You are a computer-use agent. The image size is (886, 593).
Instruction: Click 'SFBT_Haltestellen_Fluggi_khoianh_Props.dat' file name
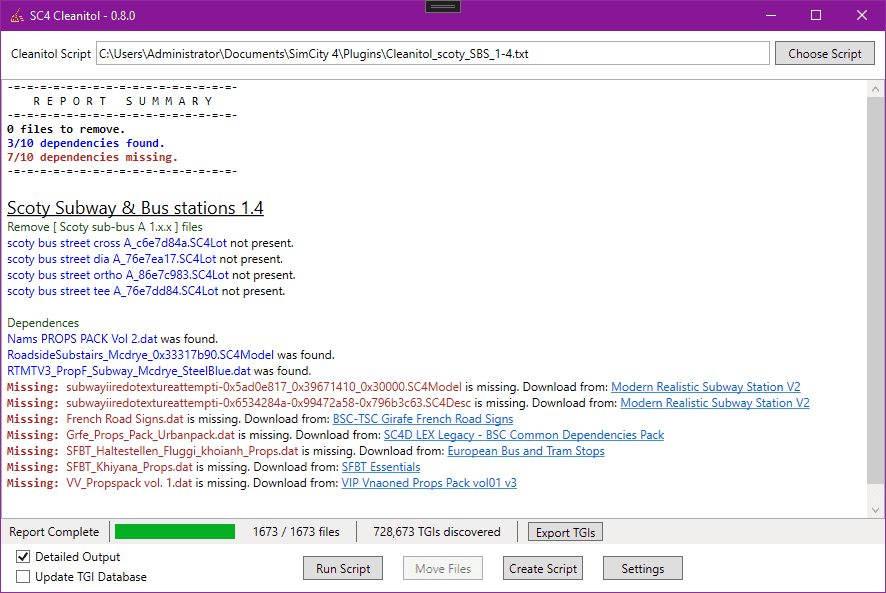182,451
